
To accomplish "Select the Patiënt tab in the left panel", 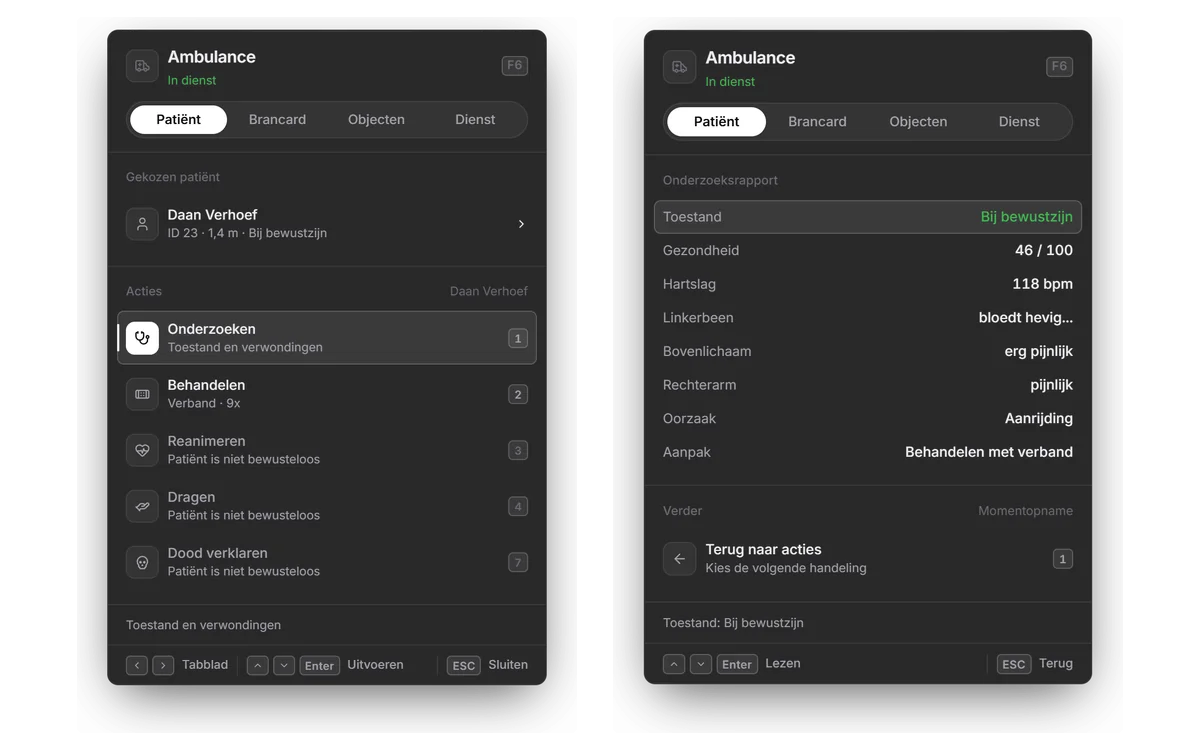I will [178, 119].
